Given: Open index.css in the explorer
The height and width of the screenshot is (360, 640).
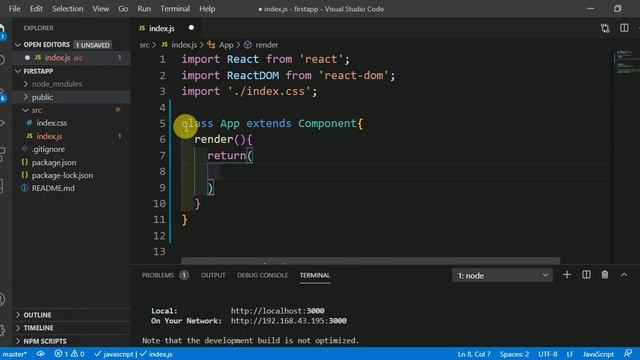Looking at the screenshot, I should pyautogui.click(x=51, y=123).
